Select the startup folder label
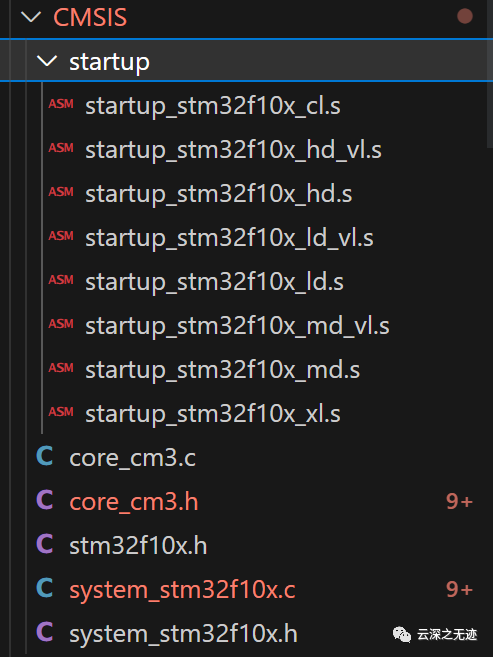 [109, 63]
